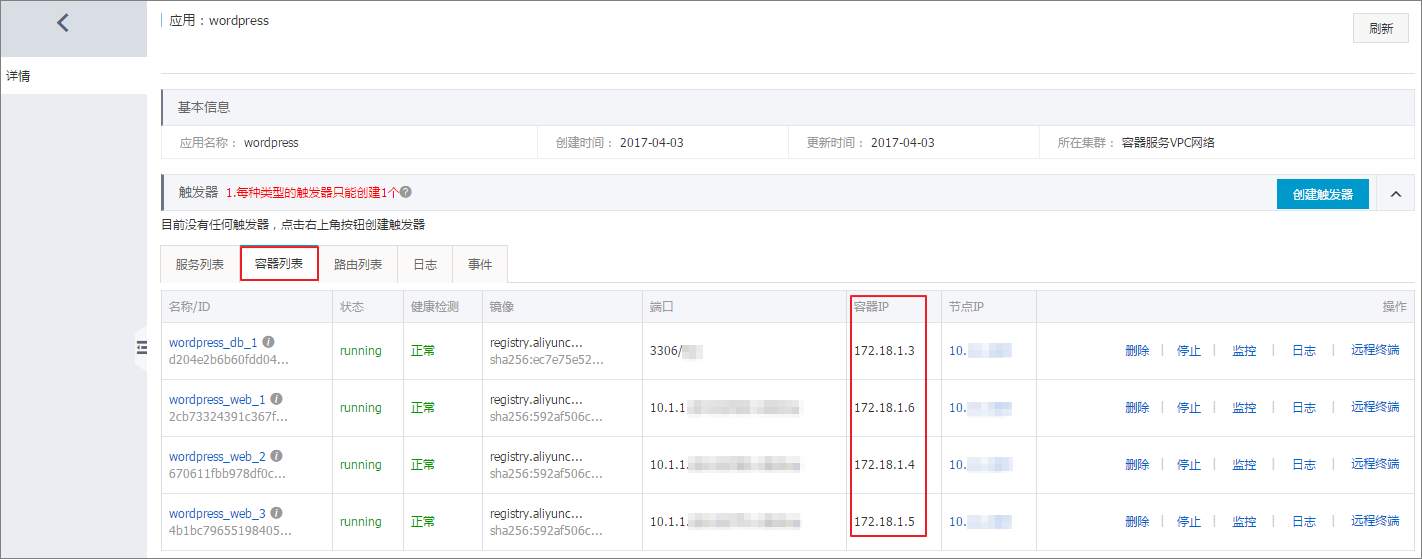The height and width of the screenshot is (559, 1422).
Task: Click 日志 for wordpress_db_1 row
Action: pyautogui.click(x=1304, y=350)
